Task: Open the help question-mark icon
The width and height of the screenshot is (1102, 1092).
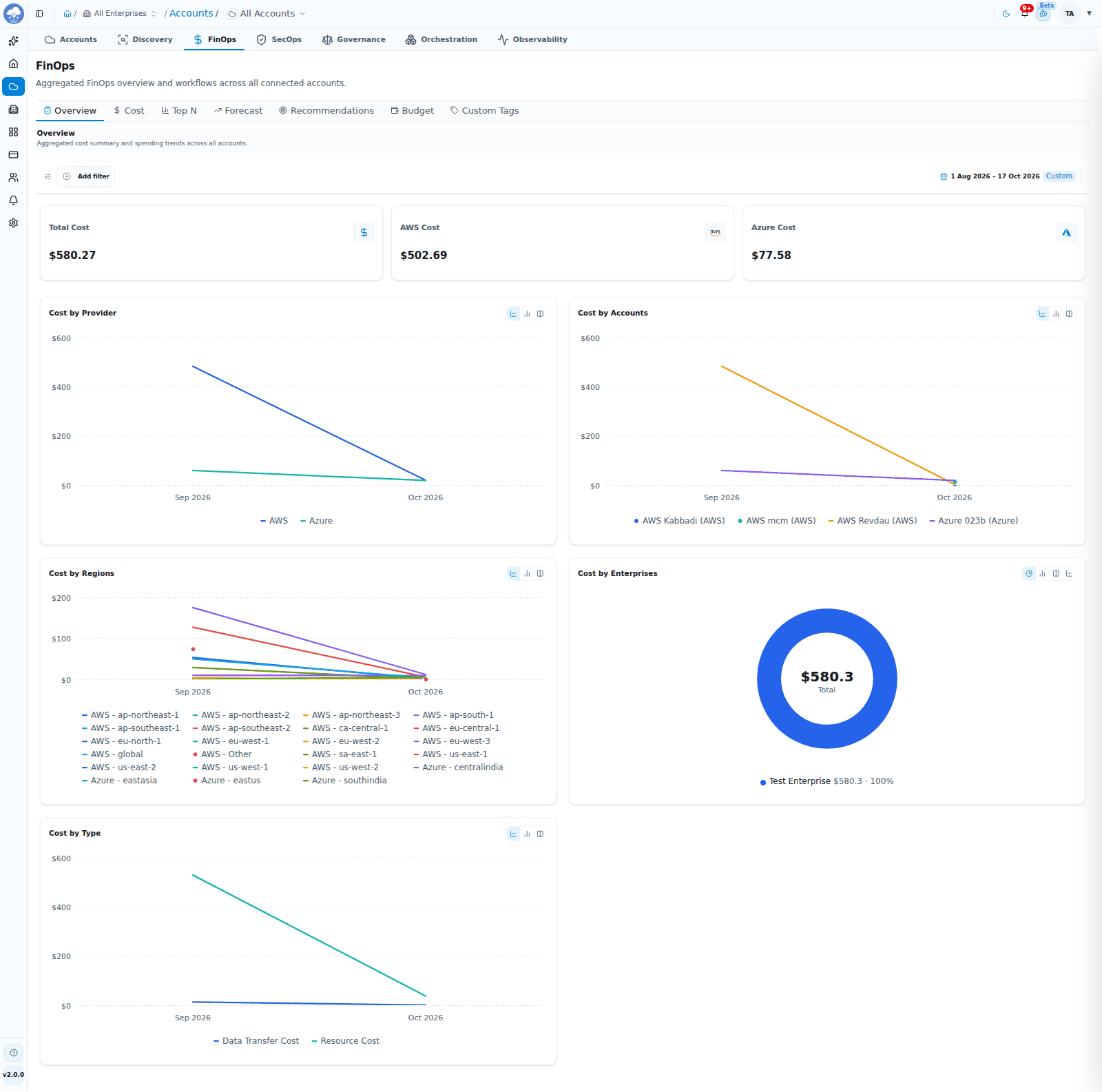Action: [14, 1053]
